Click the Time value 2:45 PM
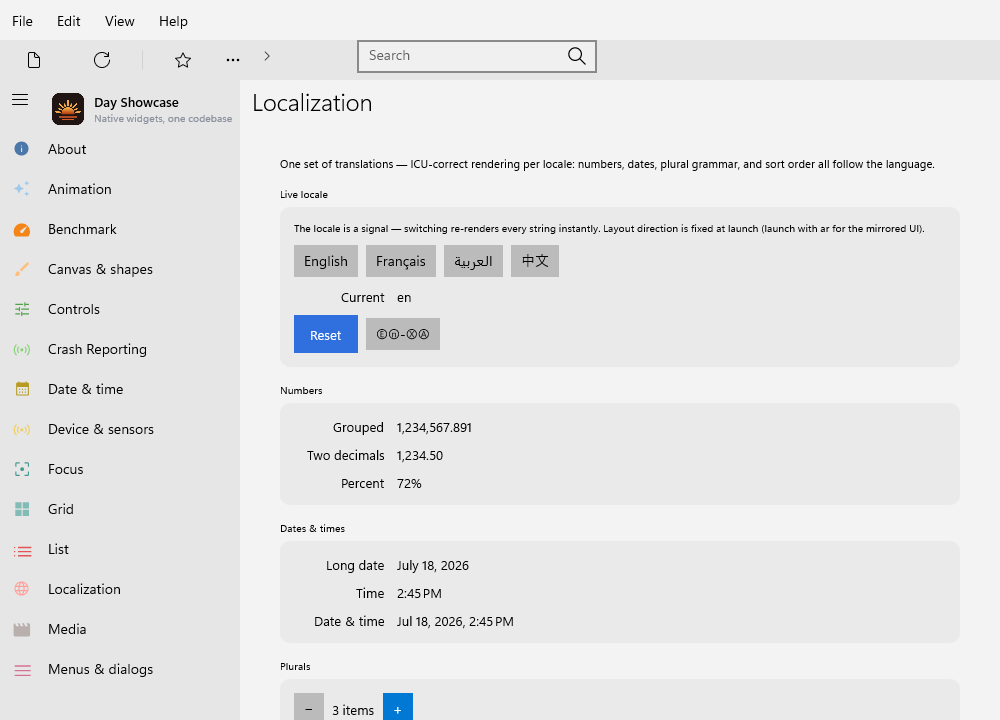 coord(419,594)
